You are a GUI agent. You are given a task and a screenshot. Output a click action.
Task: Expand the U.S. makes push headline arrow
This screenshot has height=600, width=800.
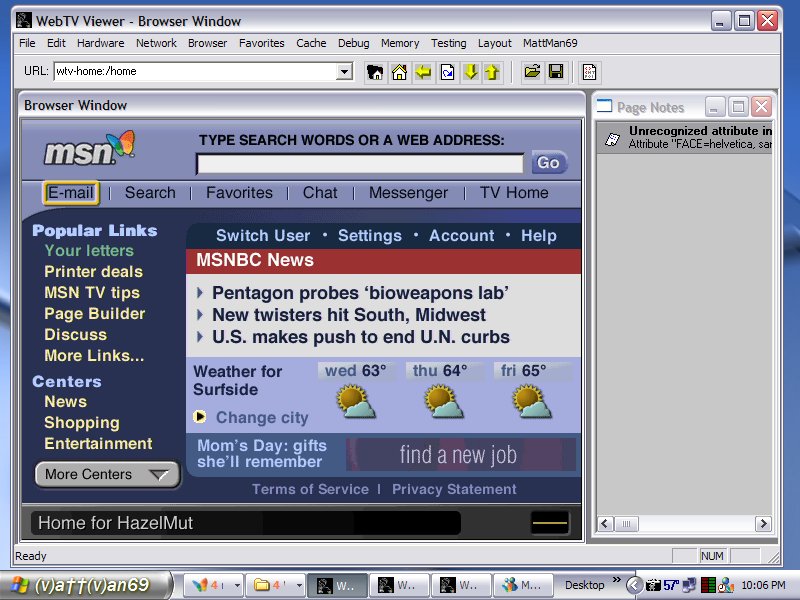click(x=199, y=337)
